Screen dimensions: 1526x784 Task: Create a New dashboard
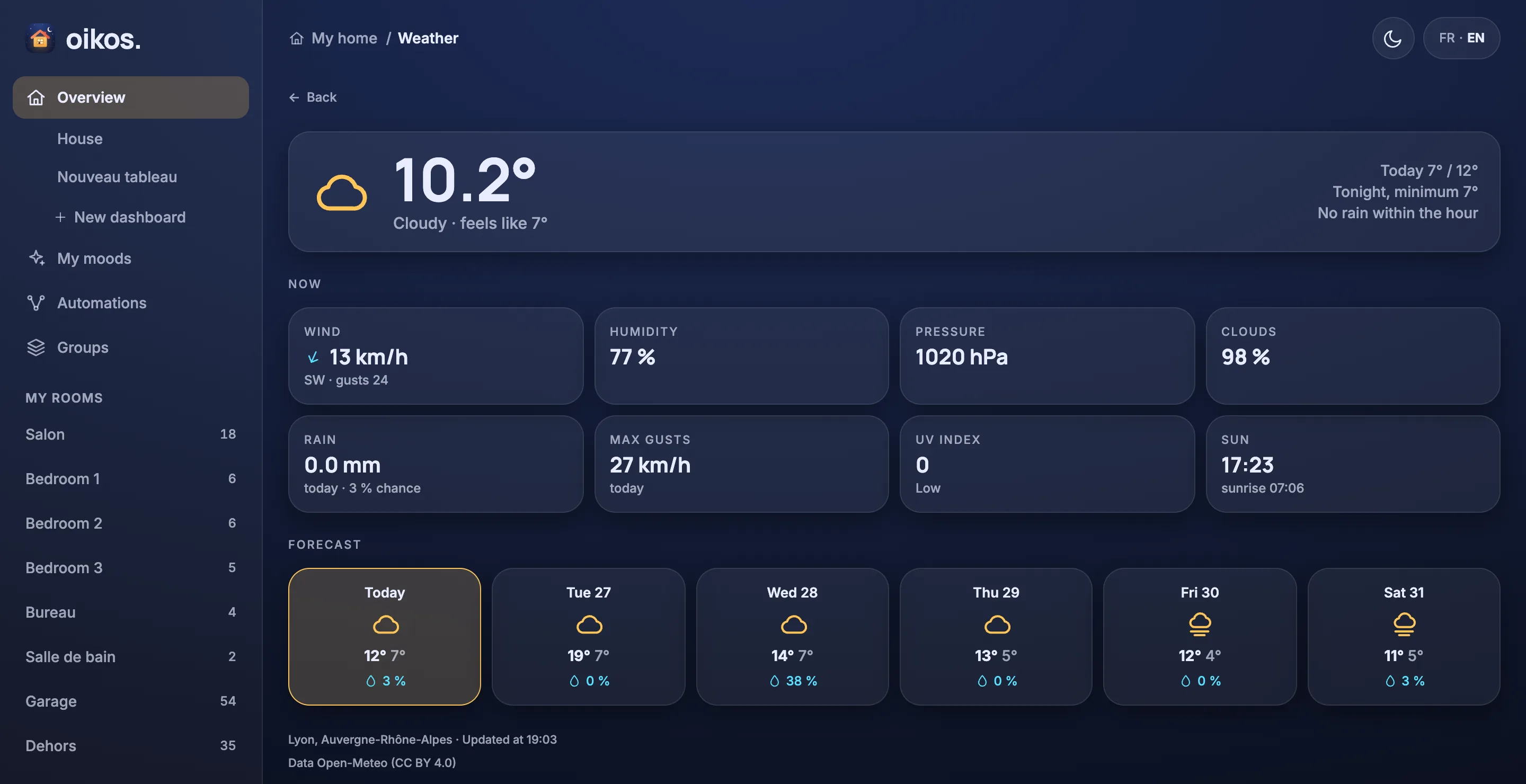coord(120,217)
